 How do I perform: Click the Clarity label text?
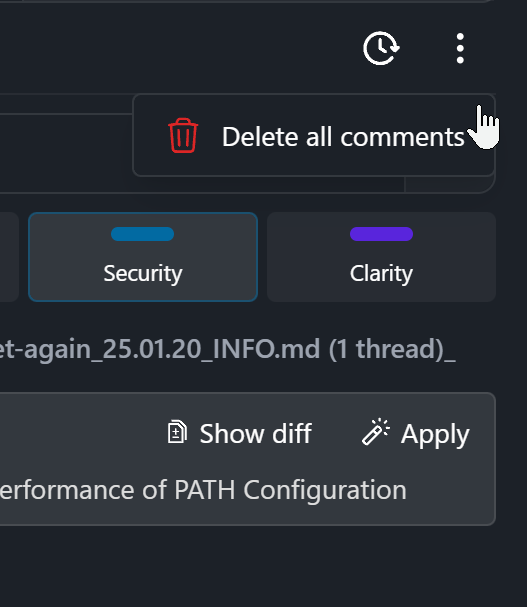381,273
